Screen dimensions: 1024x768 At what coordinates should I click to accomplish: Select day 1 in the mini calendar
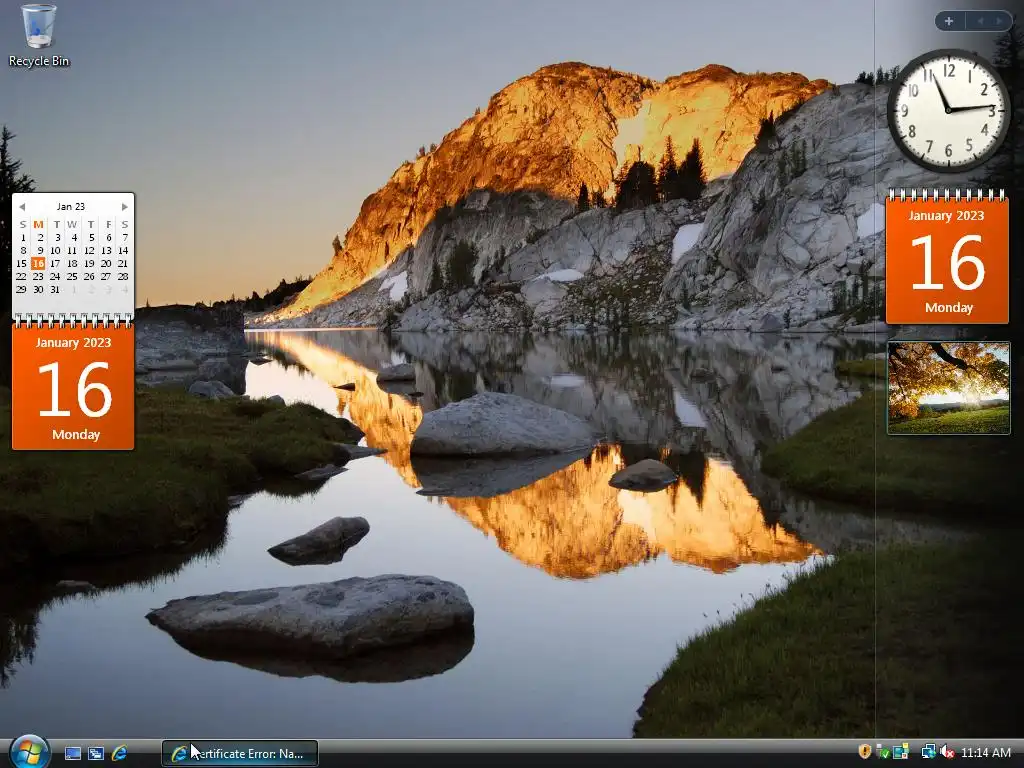tap(23, 238)
